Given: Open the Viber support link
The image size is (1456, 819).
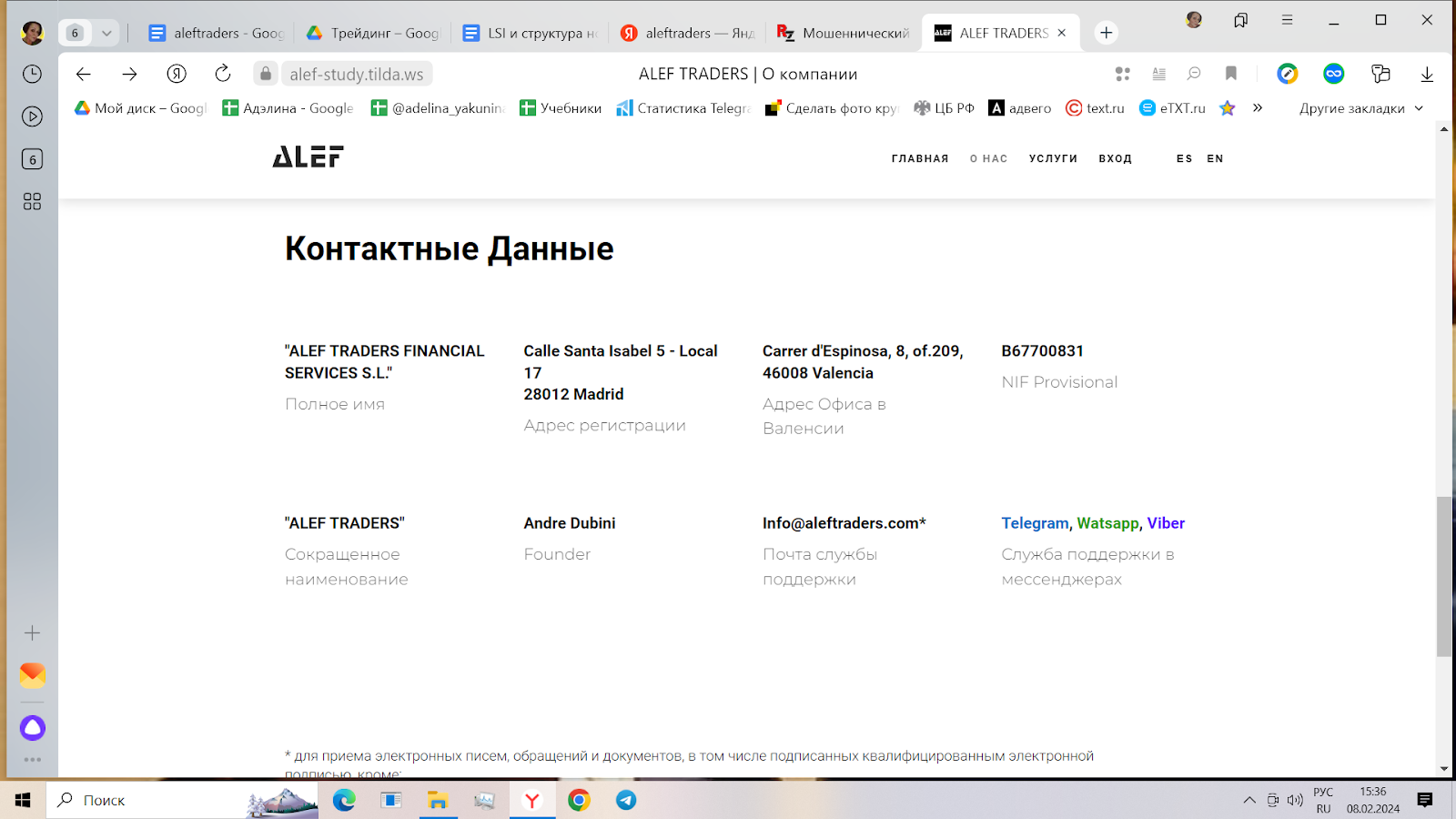Looking at the screenshot, I should pos(1166,523).
